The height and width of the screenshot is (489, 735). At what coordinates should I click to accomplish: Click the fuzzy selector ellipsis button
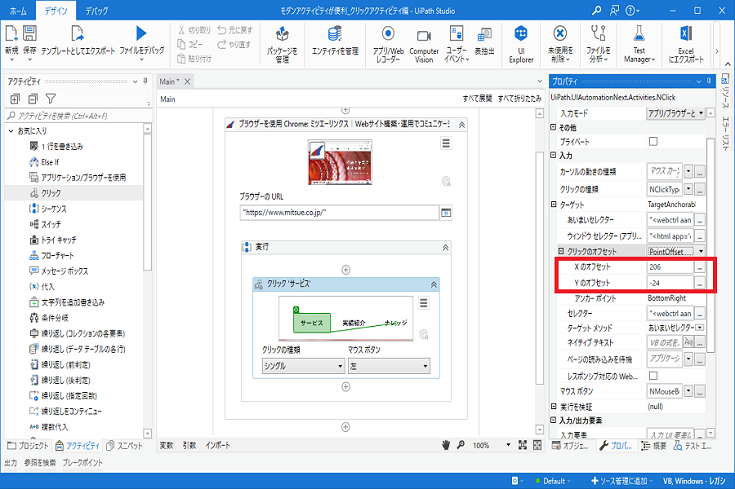click(x=700, y=220)
